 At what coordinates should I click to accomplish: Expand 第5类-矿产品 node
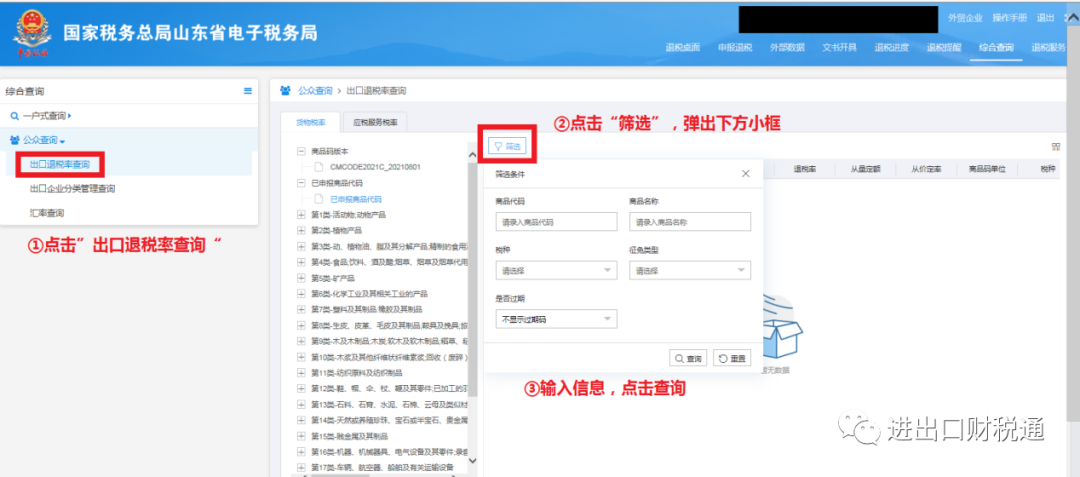(300, 278)
